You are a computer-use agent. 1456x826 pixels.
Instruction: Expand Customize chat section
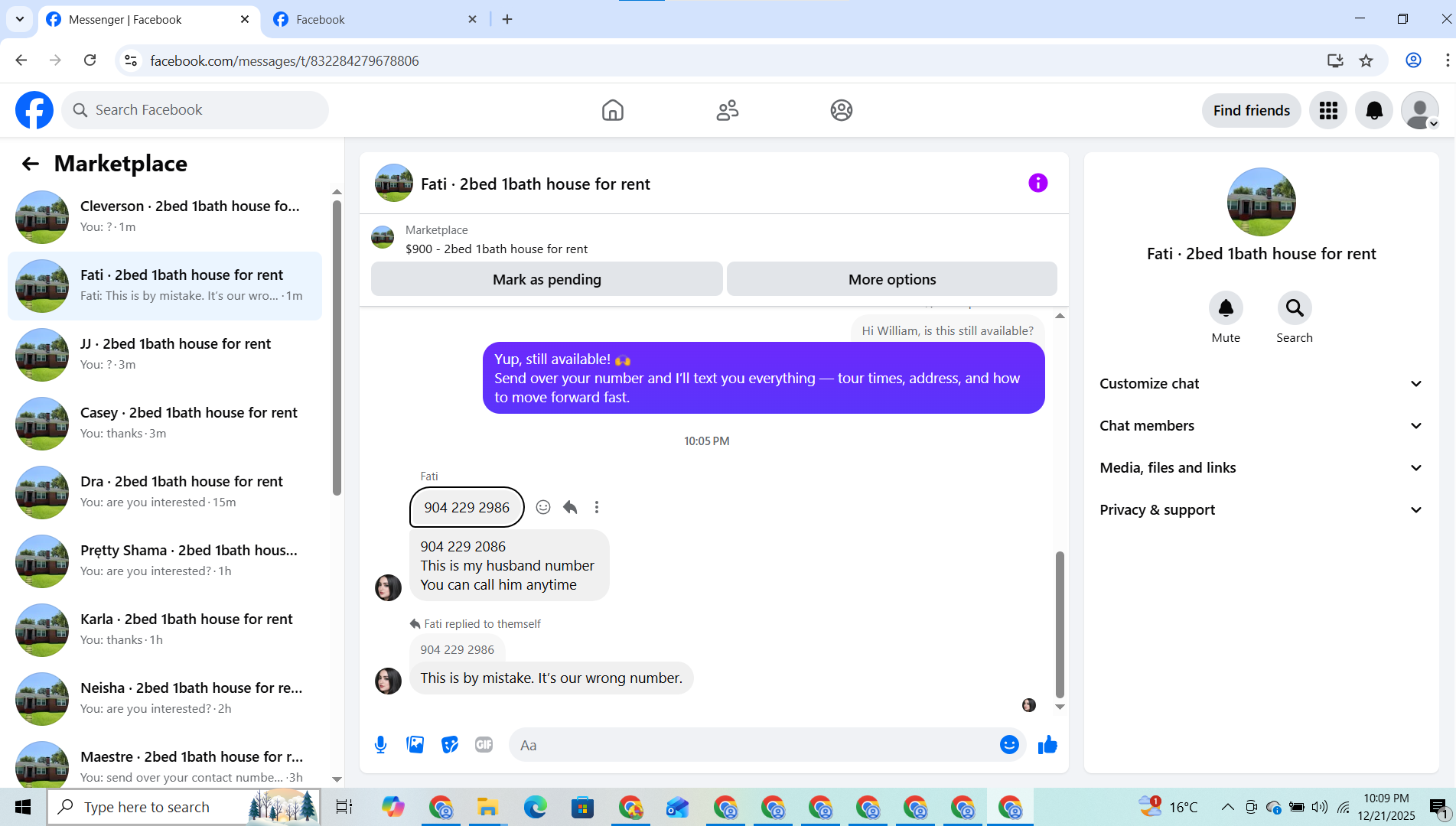(1261, 384)
